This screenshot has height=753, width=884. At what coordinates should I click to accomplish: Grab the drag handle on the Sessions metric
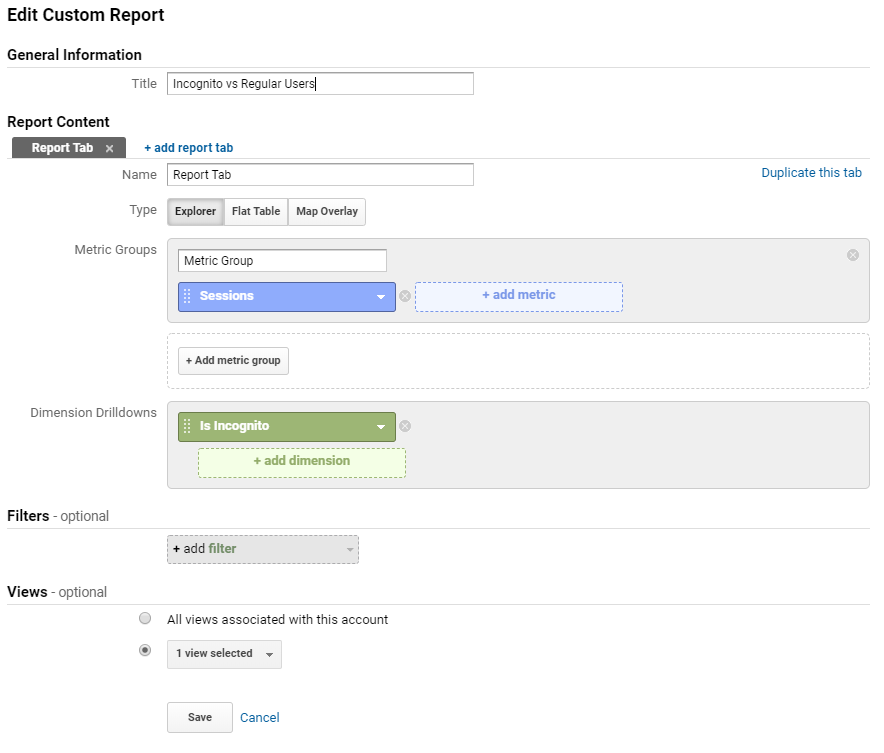[x=187, y=296]
